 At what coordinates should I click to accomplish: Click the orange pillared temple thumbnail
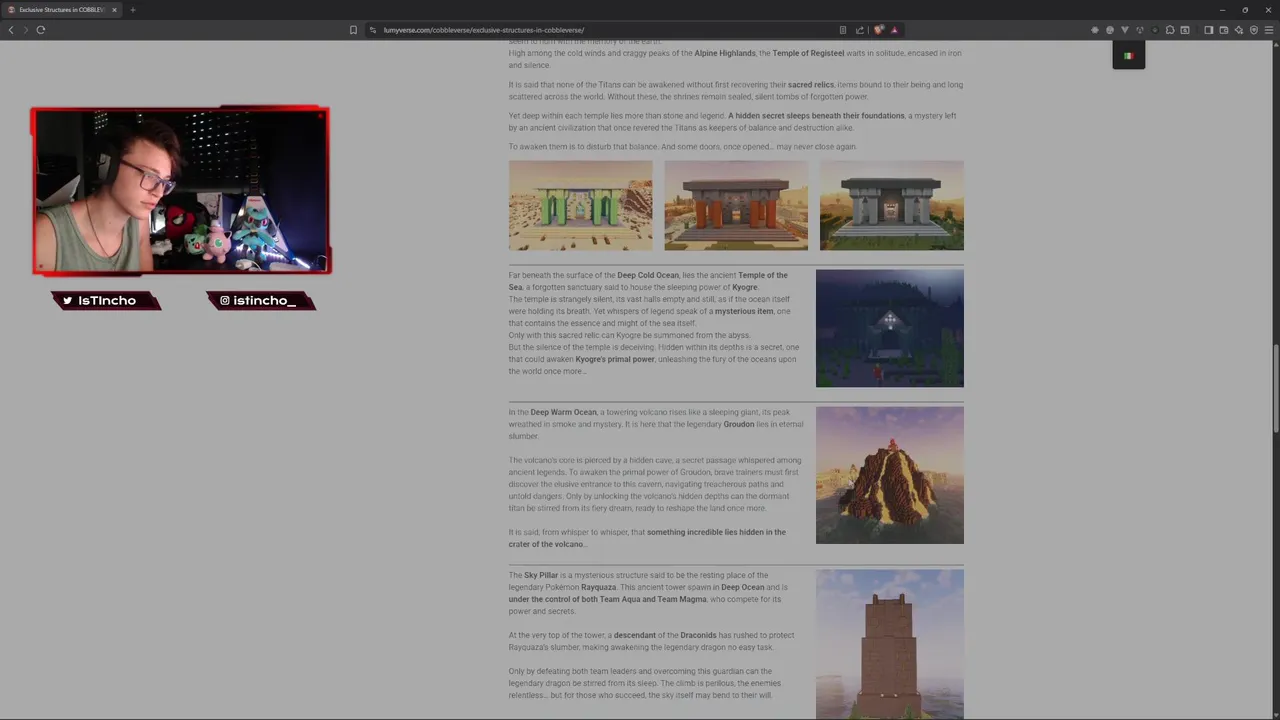[x=736, y=205]
